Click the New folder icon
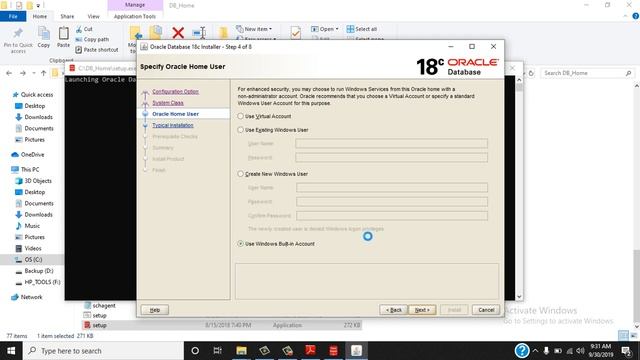 click(x=223, y=32)
